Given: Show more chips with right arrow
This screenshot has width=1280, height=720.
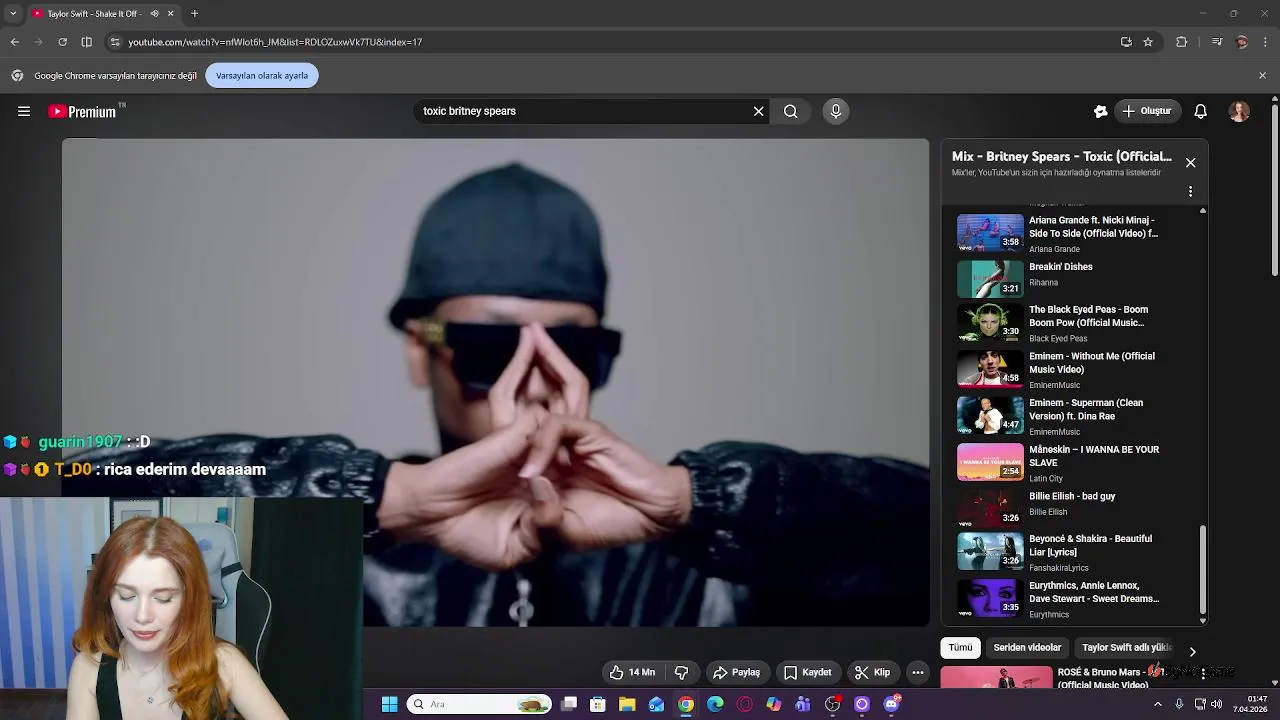Looking at the screenshot, I should point(1192,651).
